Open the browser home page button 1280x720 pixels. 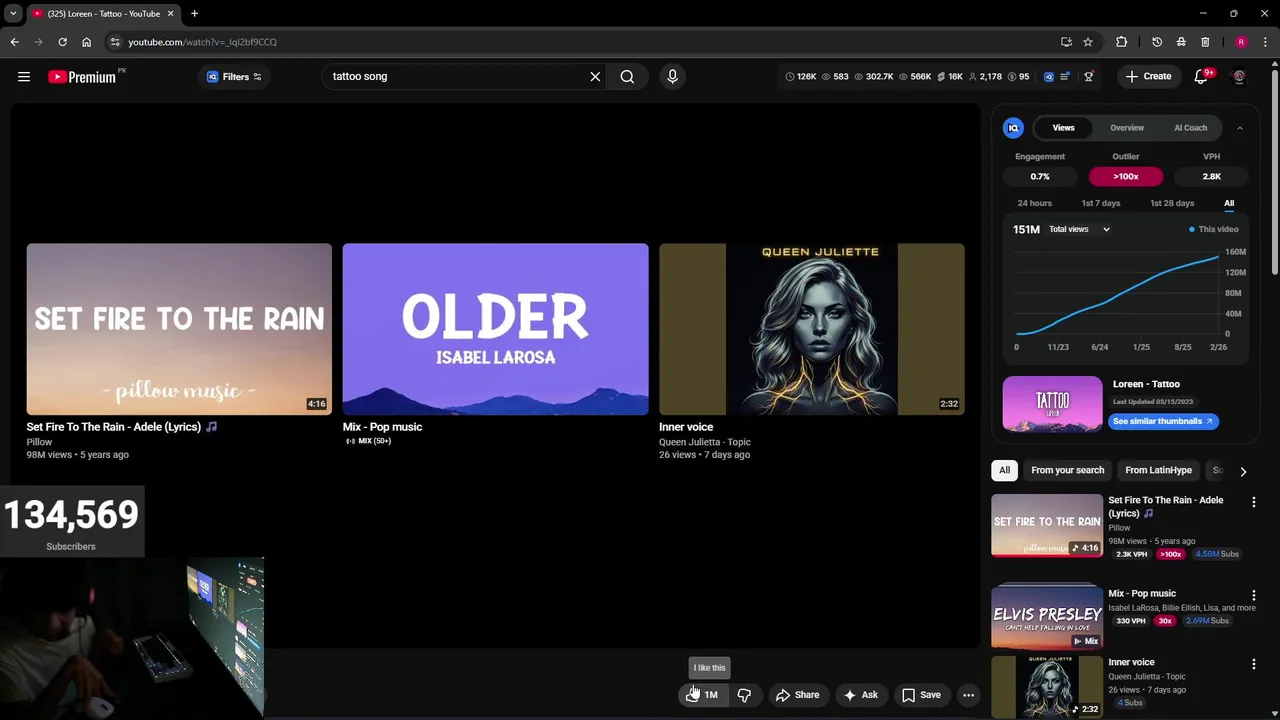coord(86,42)
